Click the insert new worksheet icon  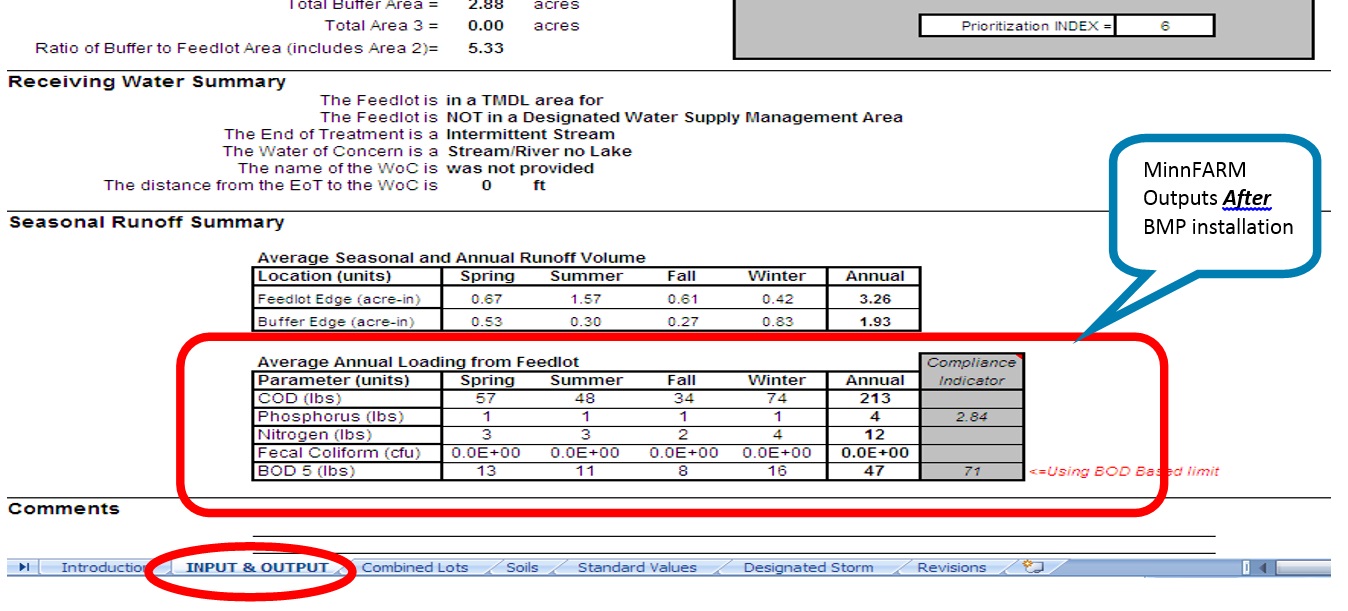point(1033,567)
